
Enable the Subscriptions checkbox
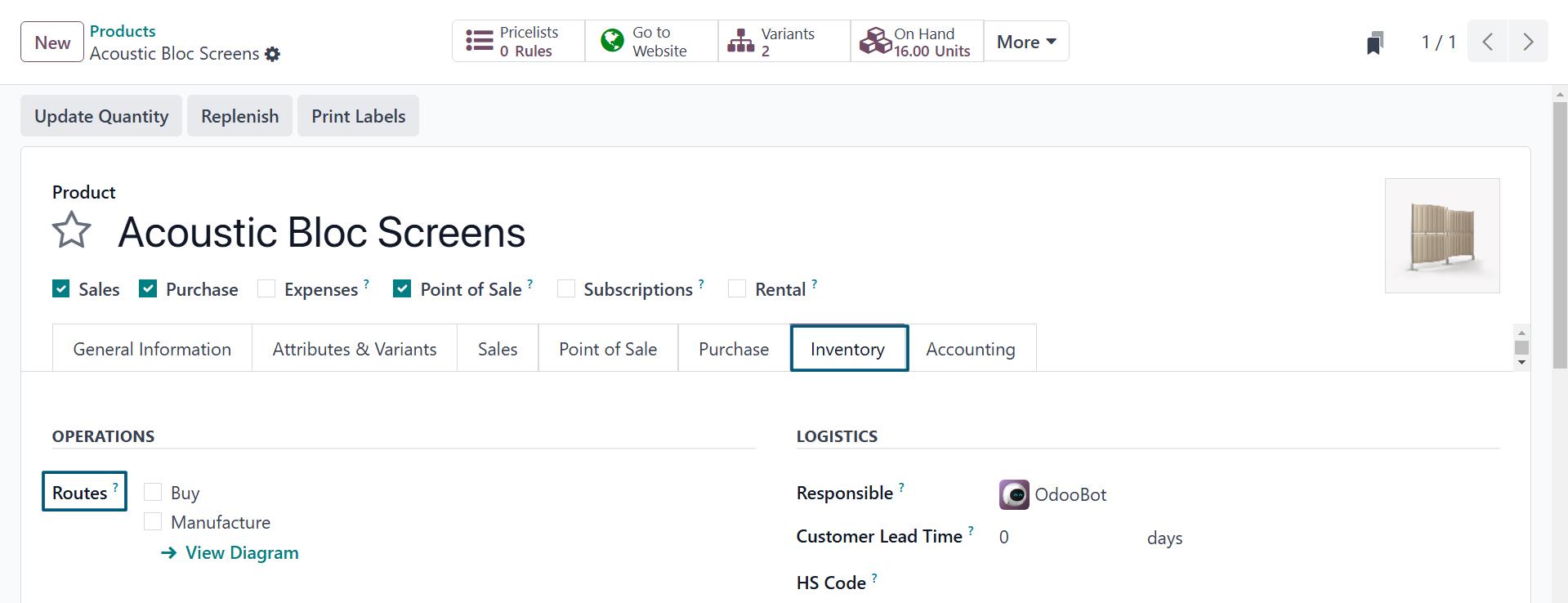click(x=565, y=288)
